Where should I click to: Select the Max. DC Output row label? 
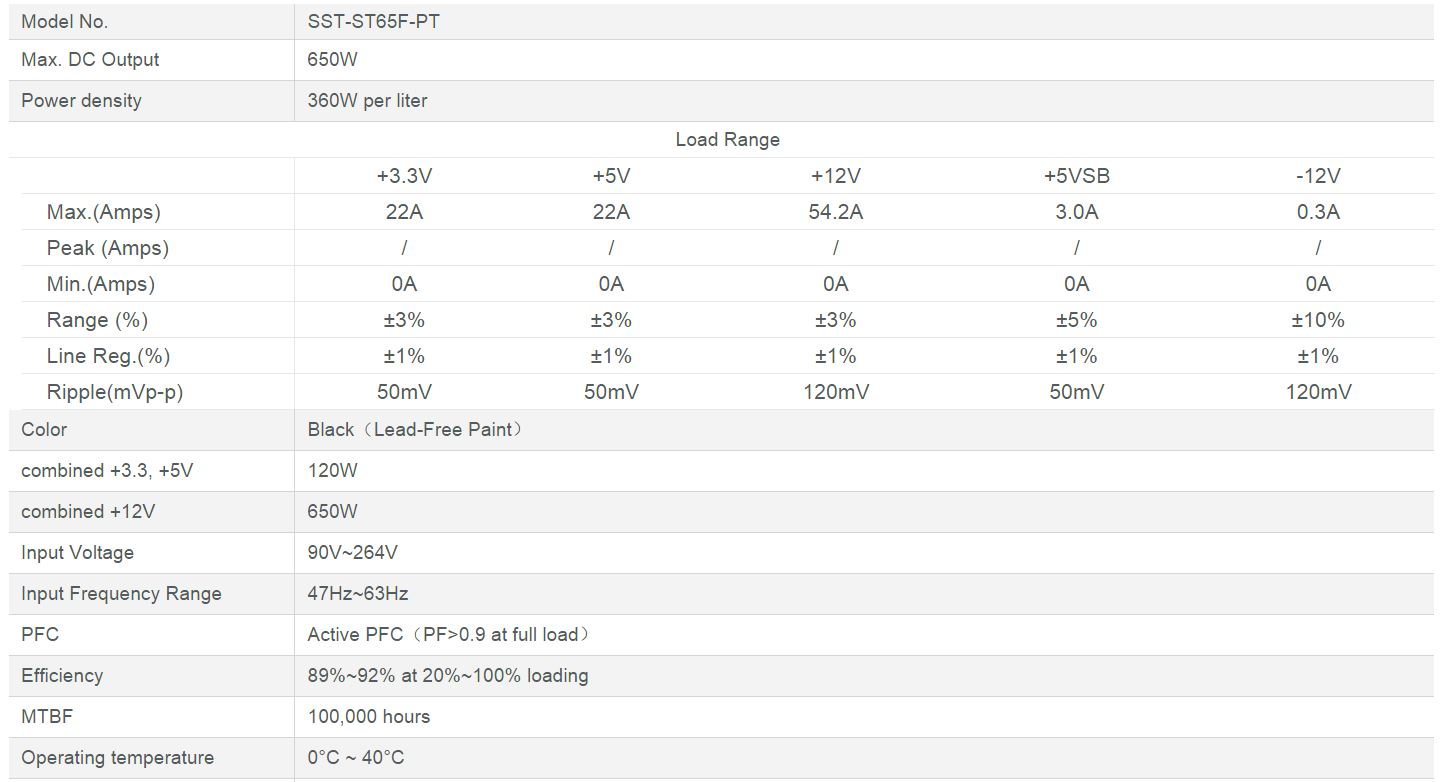click(x=90, y=60)
